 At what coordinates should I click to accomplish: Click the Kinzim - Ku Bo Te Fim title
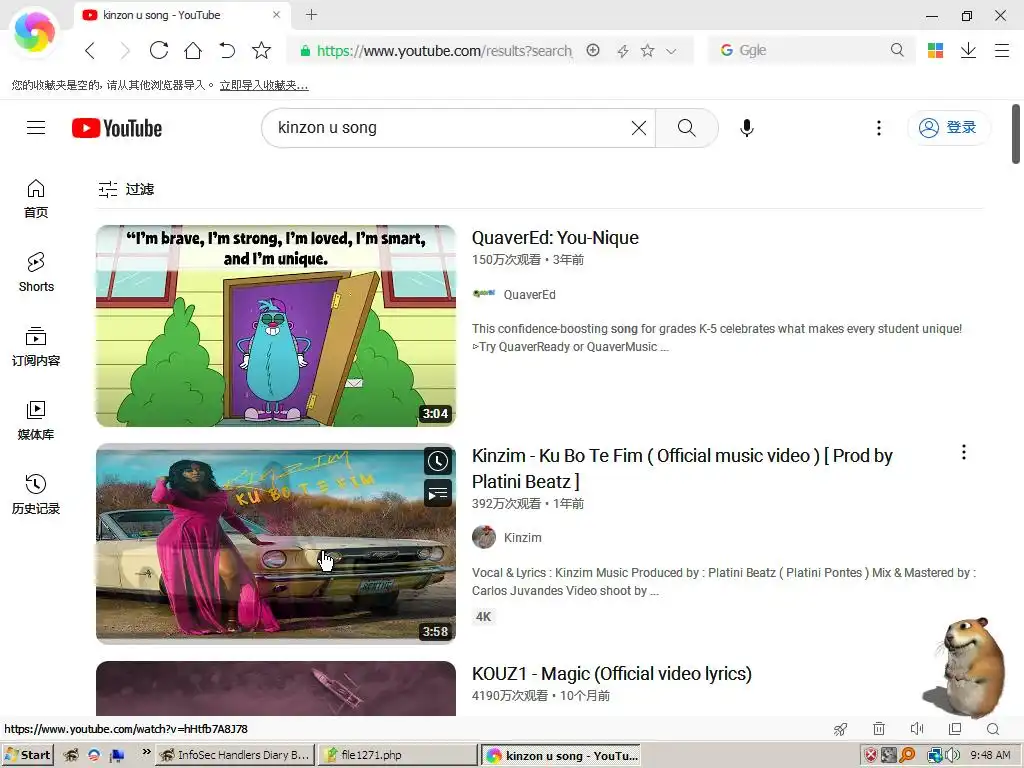coord(682,468)
